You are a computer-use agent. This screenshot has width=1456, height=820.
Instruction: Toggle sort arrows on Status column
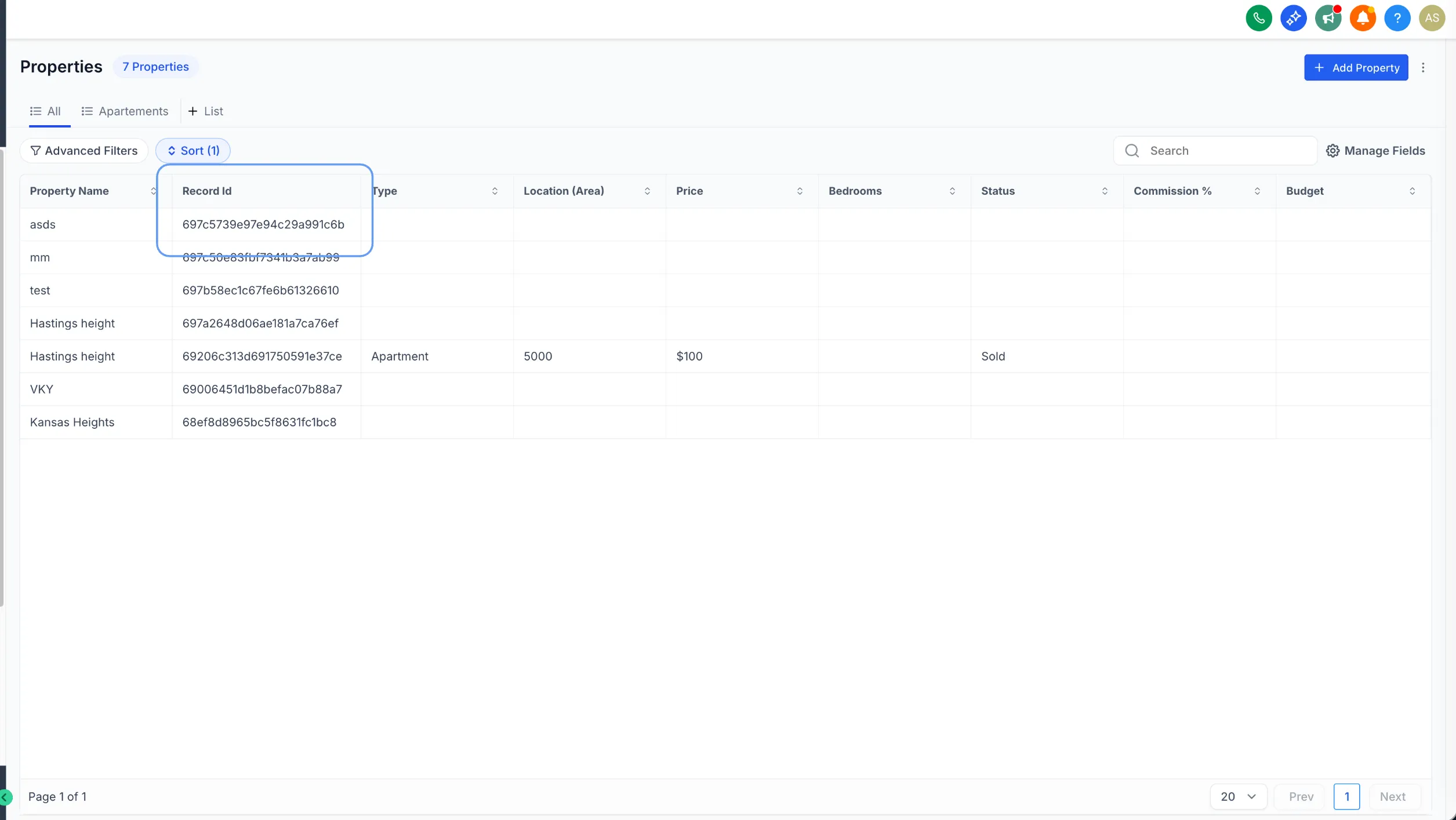coord(1105,191)
